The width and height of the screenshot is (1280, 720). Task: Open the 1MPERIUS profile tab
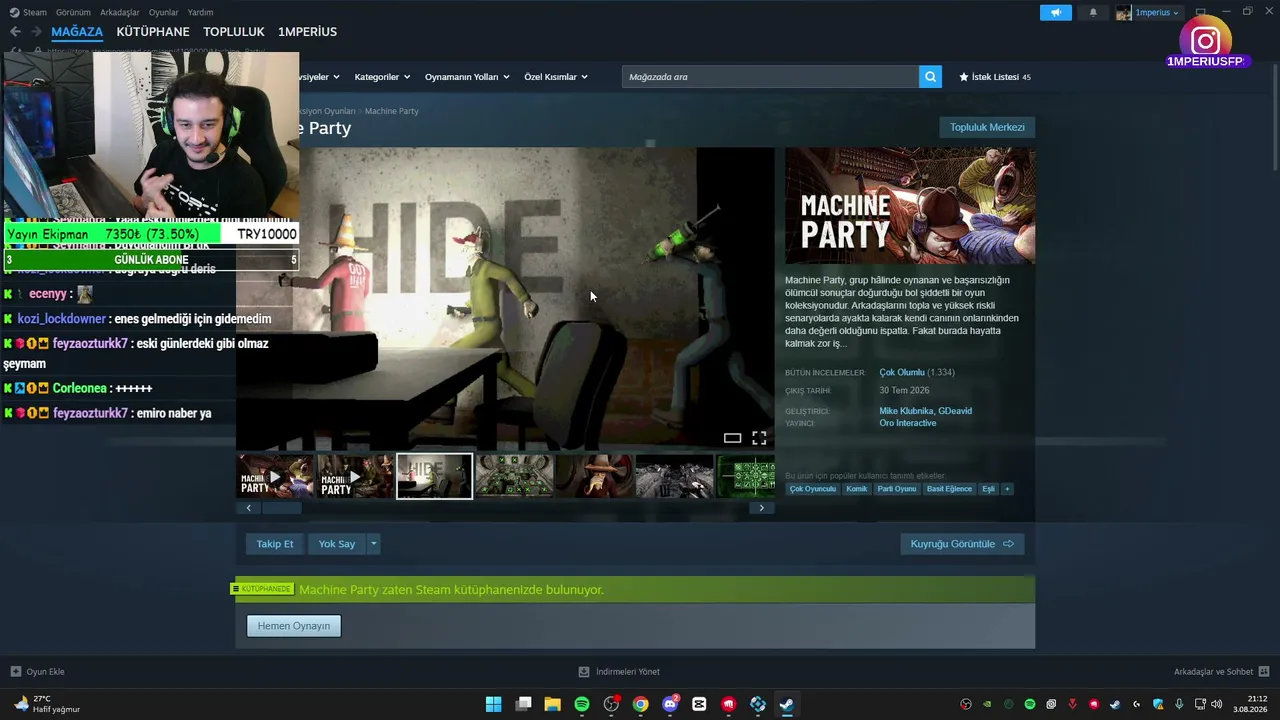[x=307, y=32]
